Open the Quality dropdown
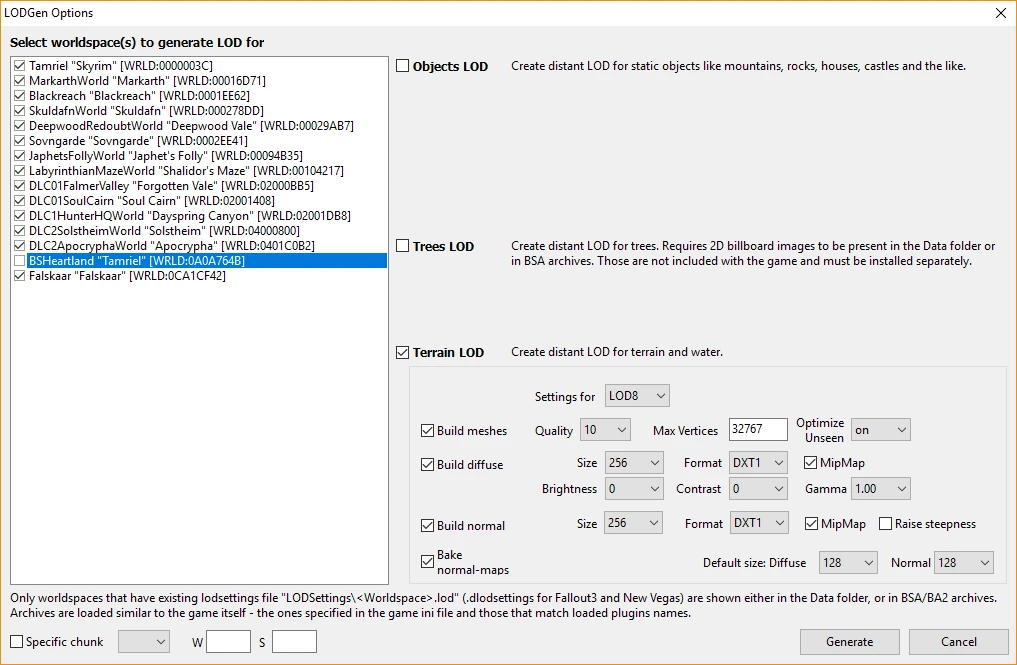This screenshot has height=665, width=1017. 605,429
